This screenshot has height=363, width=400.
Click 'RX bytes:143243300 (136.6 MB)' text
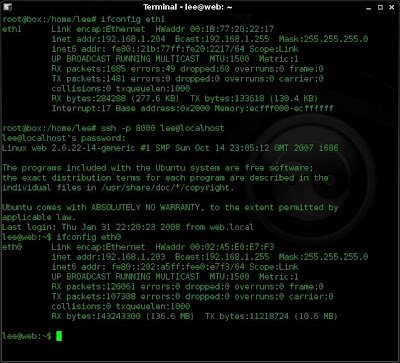[123, 316]
